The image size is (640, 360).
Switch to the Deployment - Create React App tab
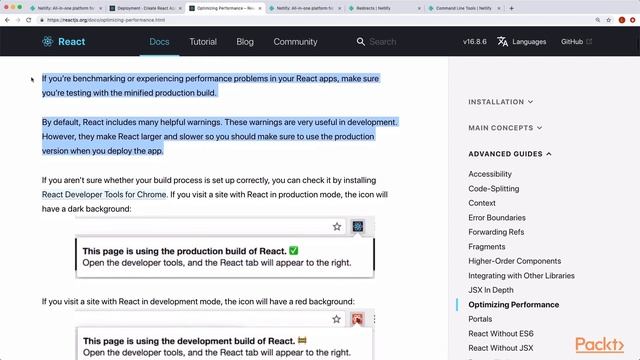tap(146, 8)
